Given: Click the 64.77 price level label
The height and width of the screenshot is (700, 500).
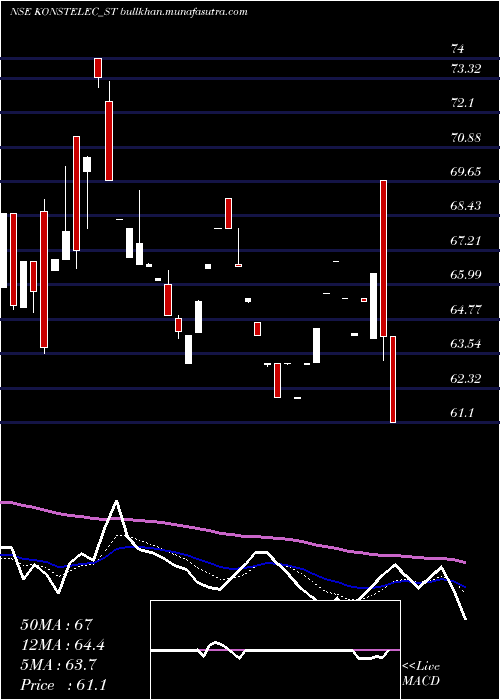Looking at the screenshot, I should click(466, 309).
